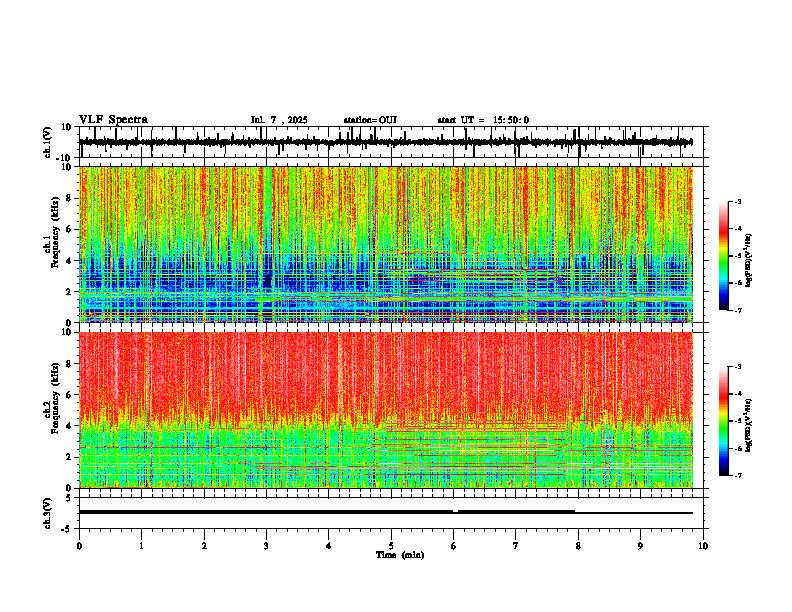
Task: Click time axis tick label 3
Action: click(266, 546)
